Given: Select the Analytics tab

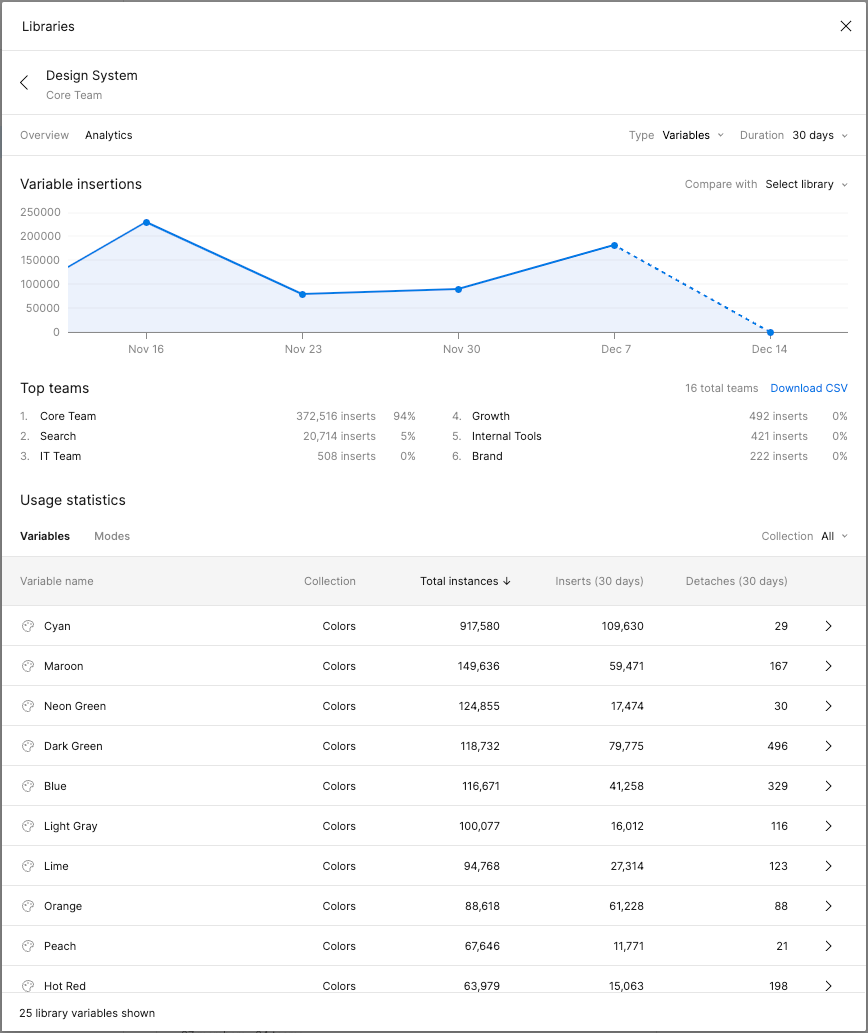Looking at the screenshot, I should 108,135.
